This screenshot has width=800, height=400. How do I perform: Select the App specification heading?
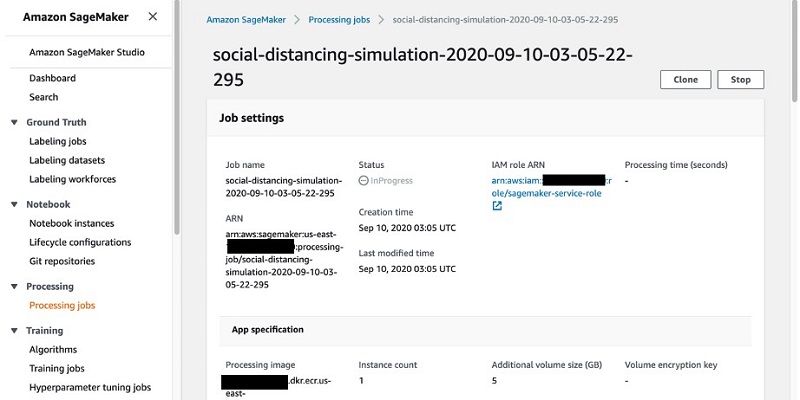coord(268,330)
